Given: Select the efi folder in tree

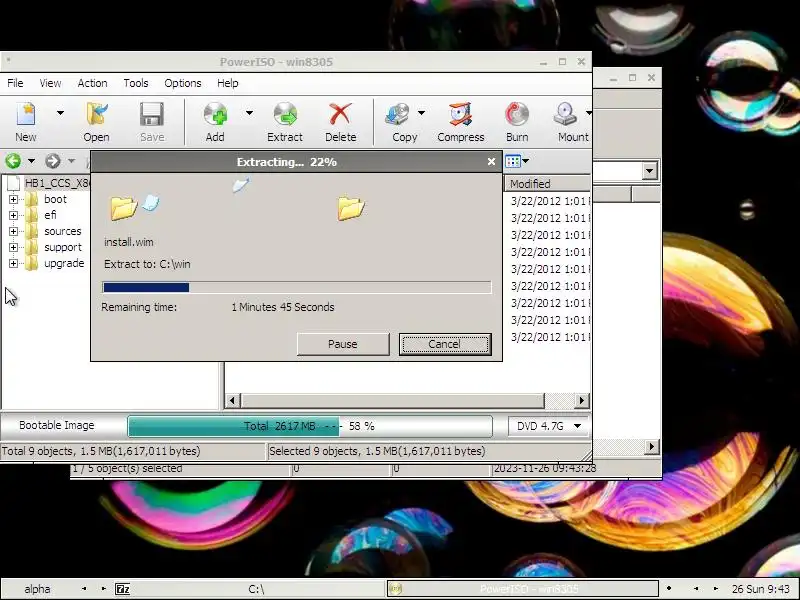Looking at the screenshot, I should click(x=50, y=215).
